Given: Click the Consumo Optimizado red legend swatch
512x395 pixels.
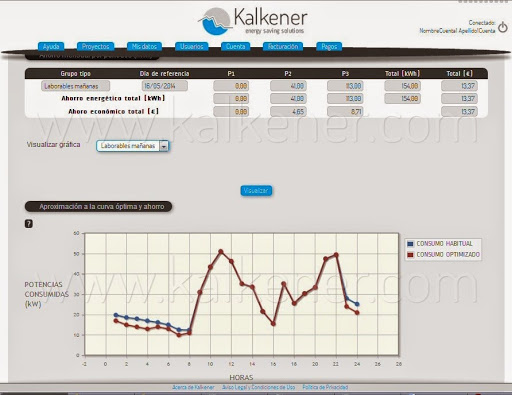Looking at the screenshot, I should click(410, 255).
